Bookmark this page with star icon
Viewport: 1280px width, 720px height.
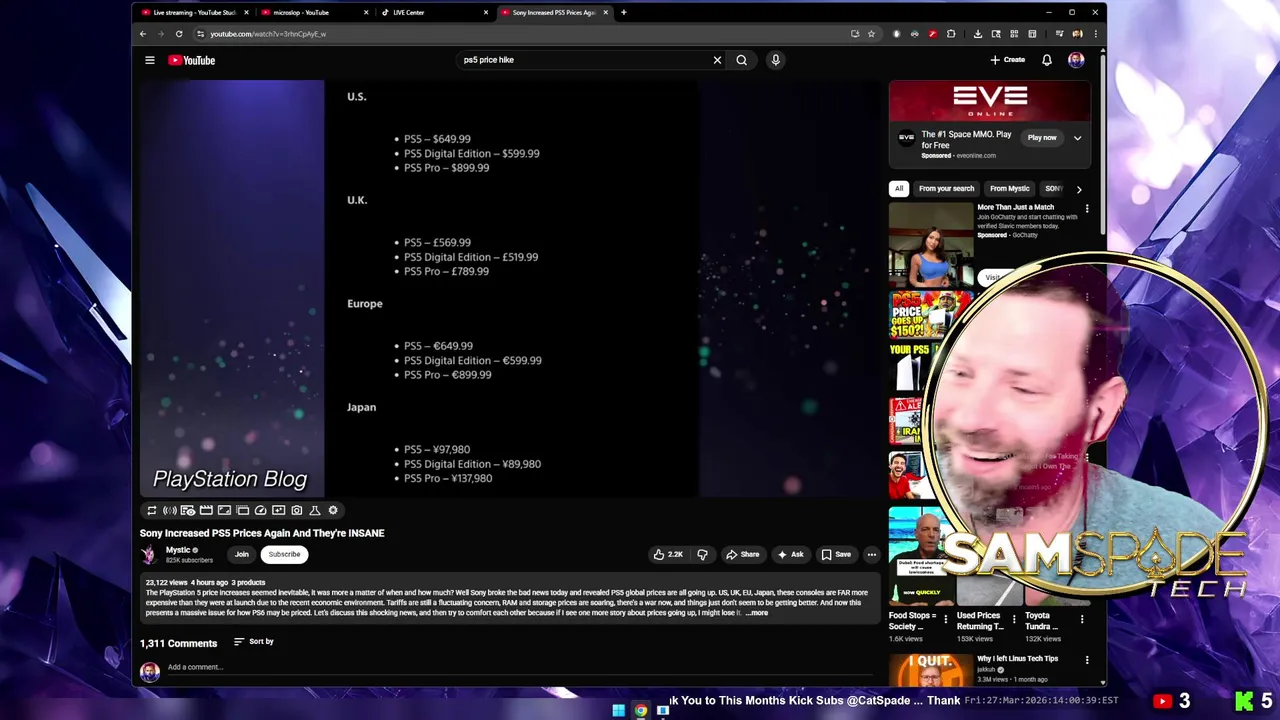coord(871,34)
